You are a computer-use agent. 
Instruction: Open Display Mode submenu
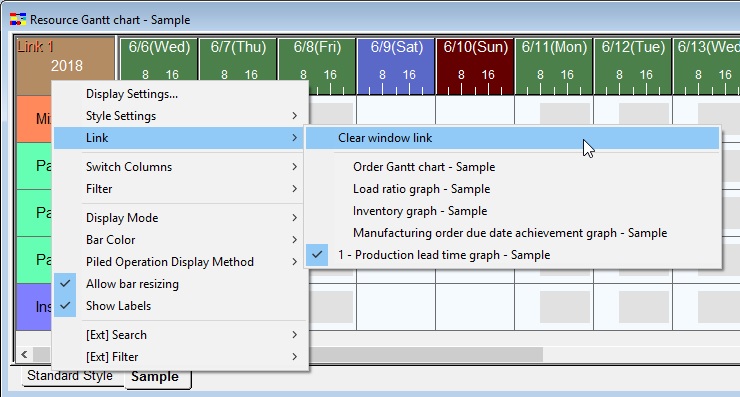(x=180, y=218)
